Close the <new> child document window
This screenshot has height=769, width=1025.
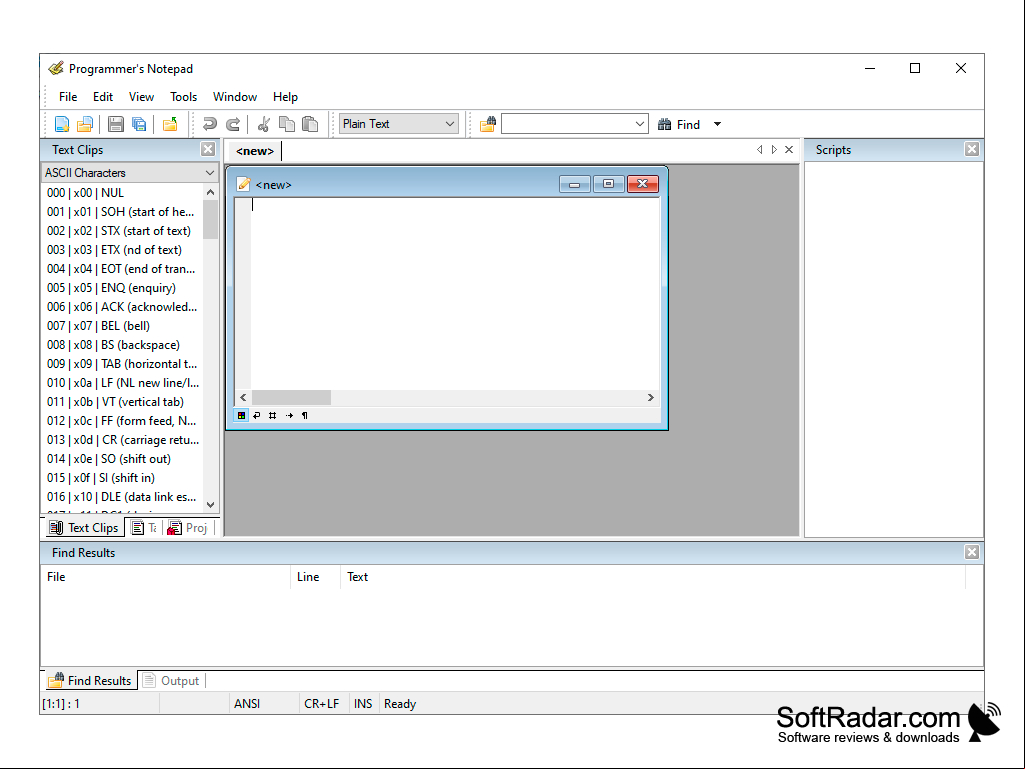pyautogui.click(x=643, y=184)
